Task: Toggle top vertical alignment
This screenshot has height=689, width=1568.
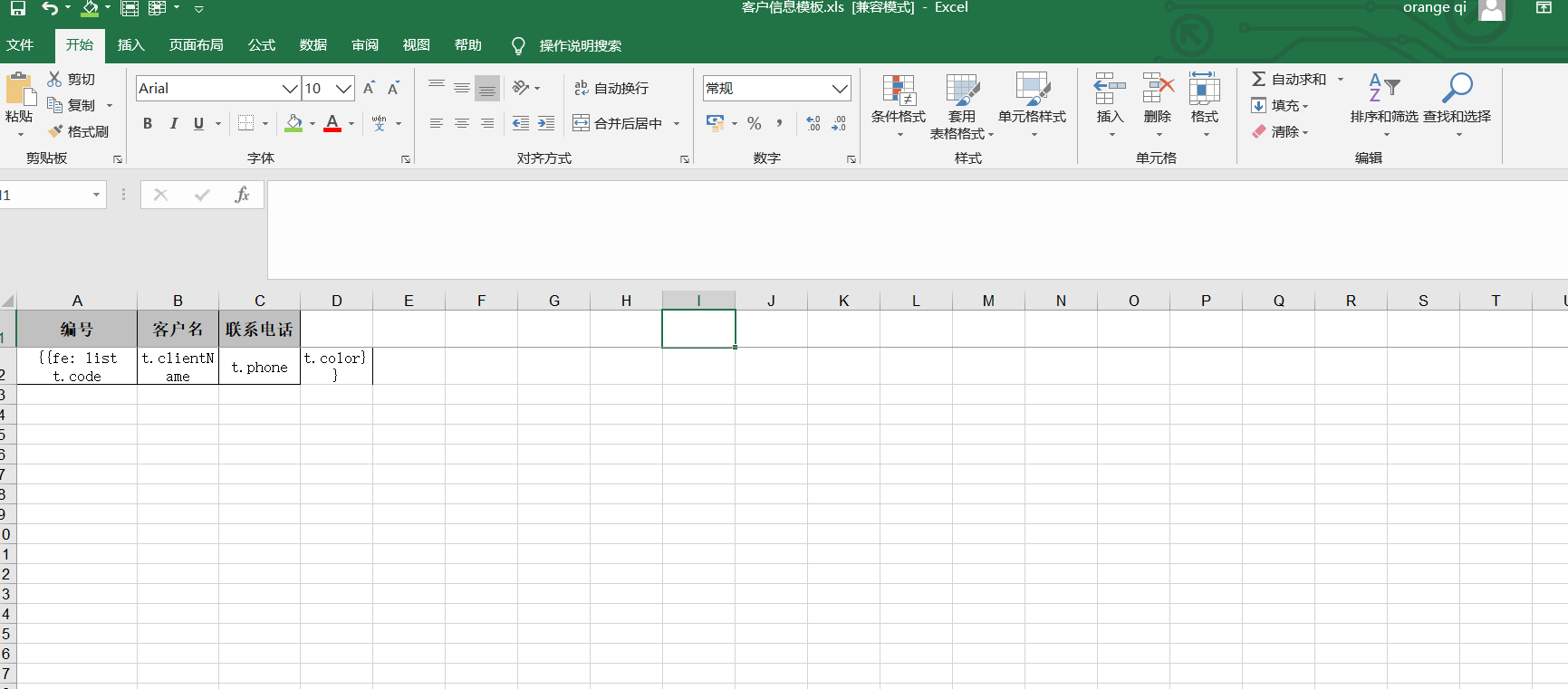Action: click(x=437, y=88)
